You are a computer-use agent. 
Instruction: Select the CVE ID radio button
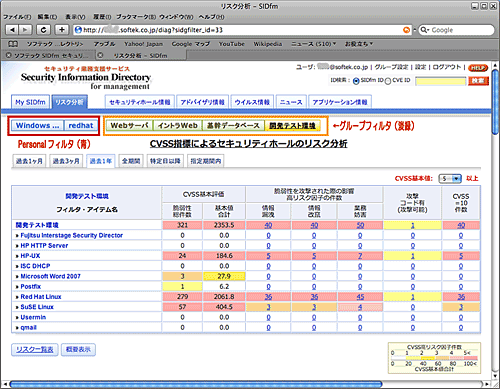coord(388,81)
